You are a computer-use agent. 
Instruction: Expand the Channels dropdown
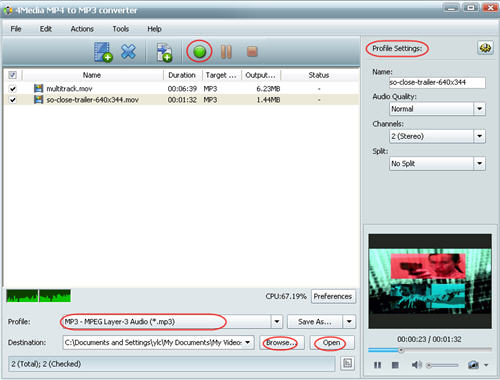479,136
